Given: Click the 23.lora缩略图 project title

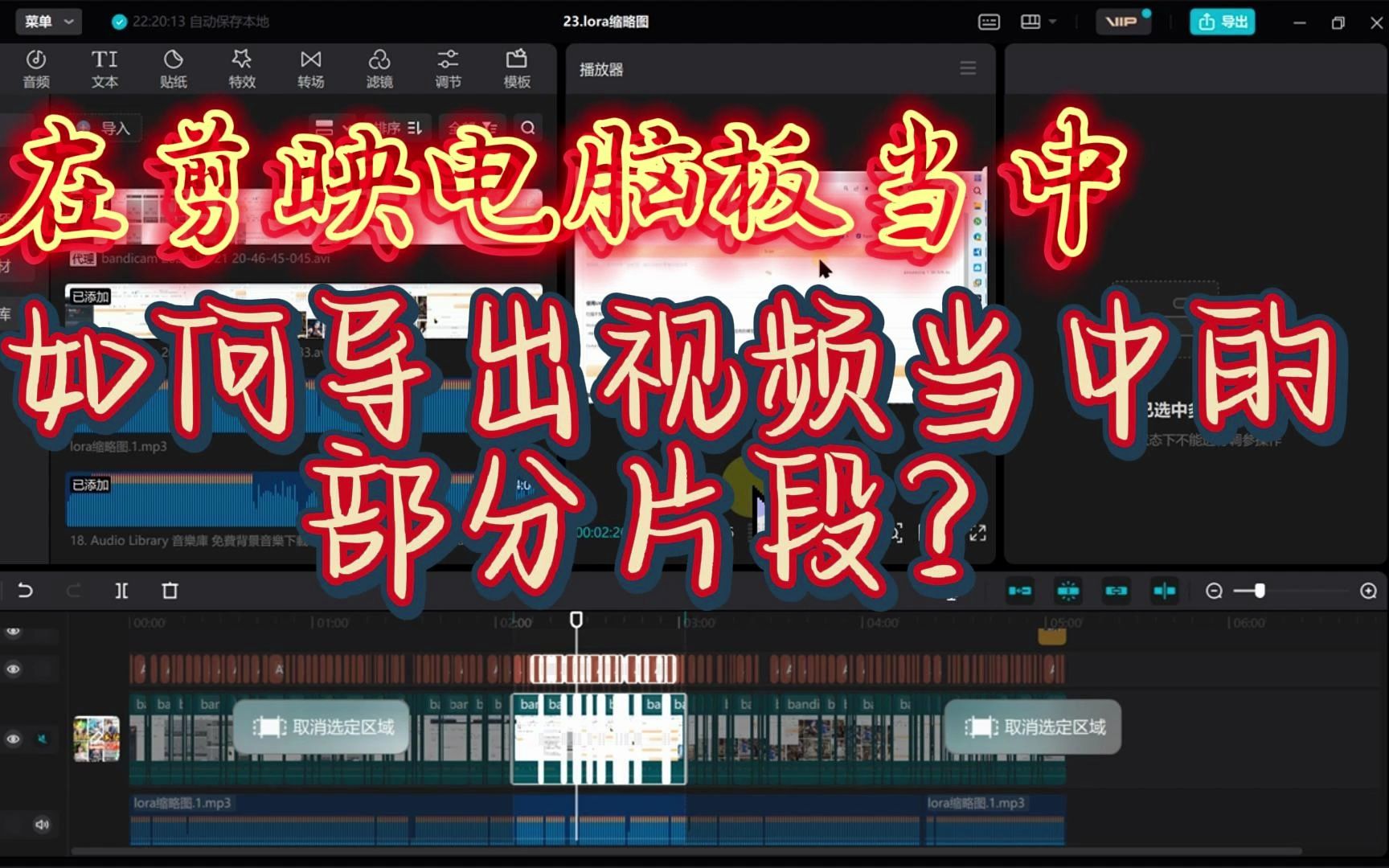Looking at the screenshot, I should 605,22.
